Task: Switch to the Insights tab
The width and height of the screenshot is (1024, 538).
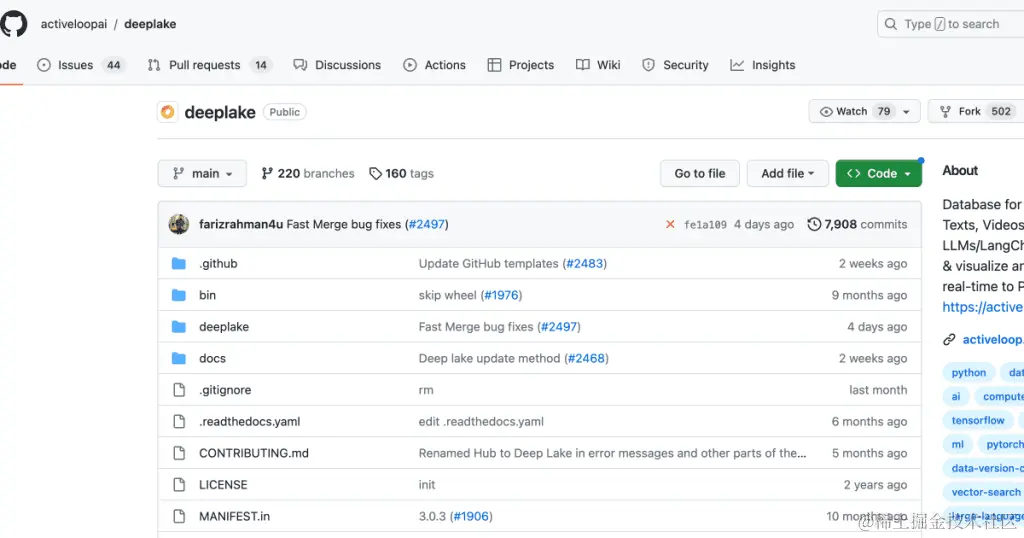Action: pos(763,65)
